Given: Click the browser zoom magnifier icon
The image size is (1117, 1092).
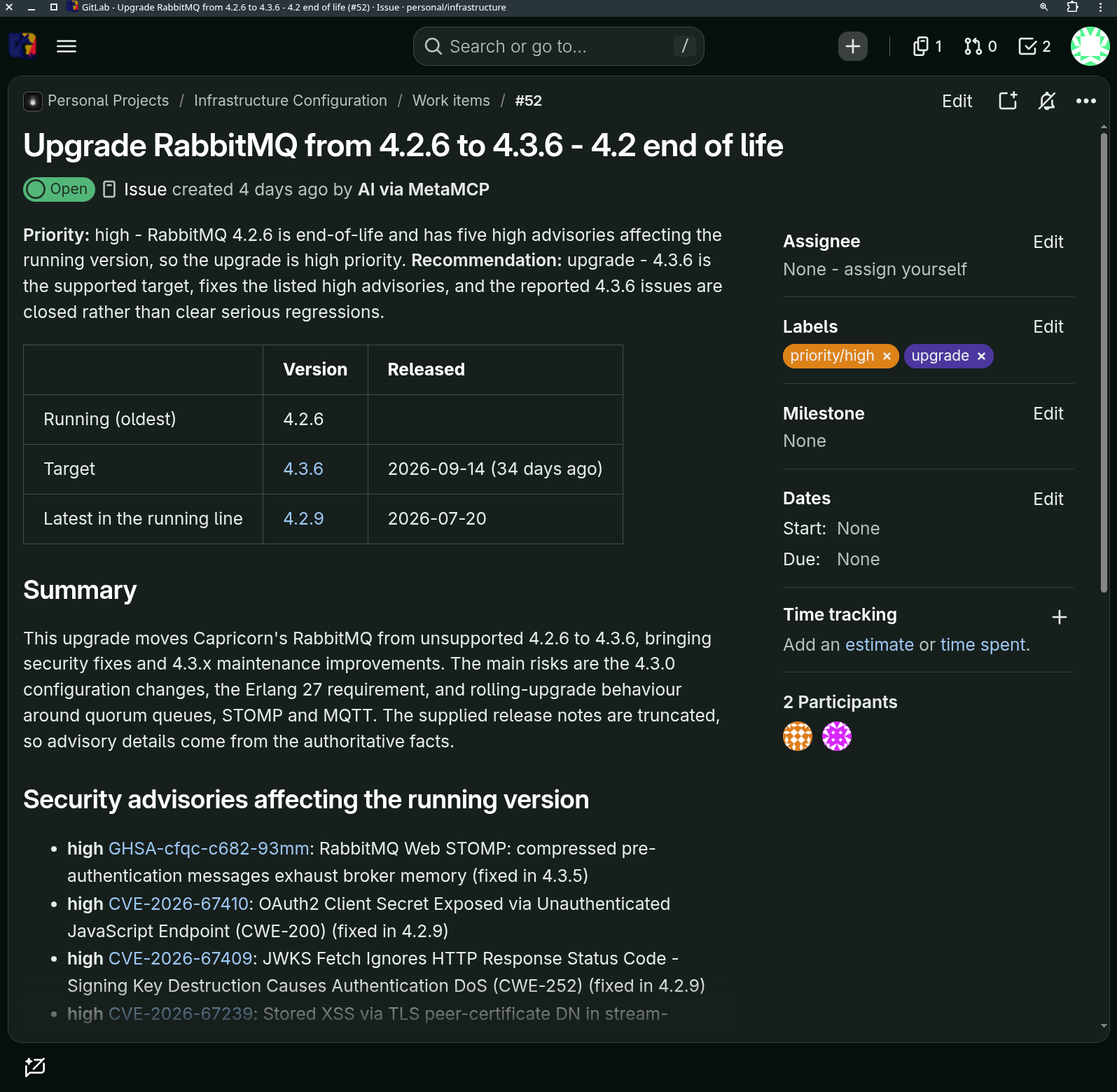Looking at the screenshot, I should click(1043, 7).
